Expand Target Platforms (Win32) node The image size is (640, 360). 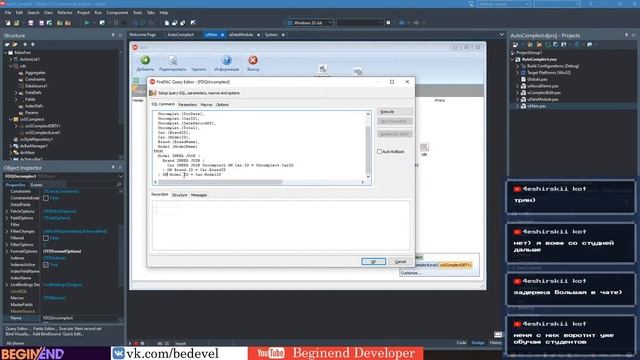click(x=518, y=73)
